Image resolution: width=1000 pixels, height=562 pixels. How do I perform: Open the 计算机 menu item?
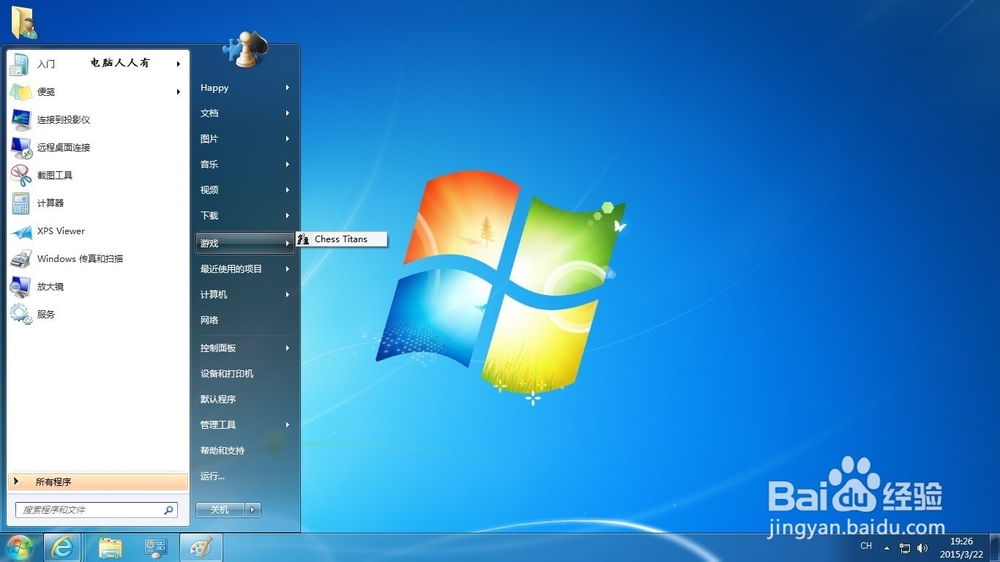pyautogui.click(x=245, y=294)
